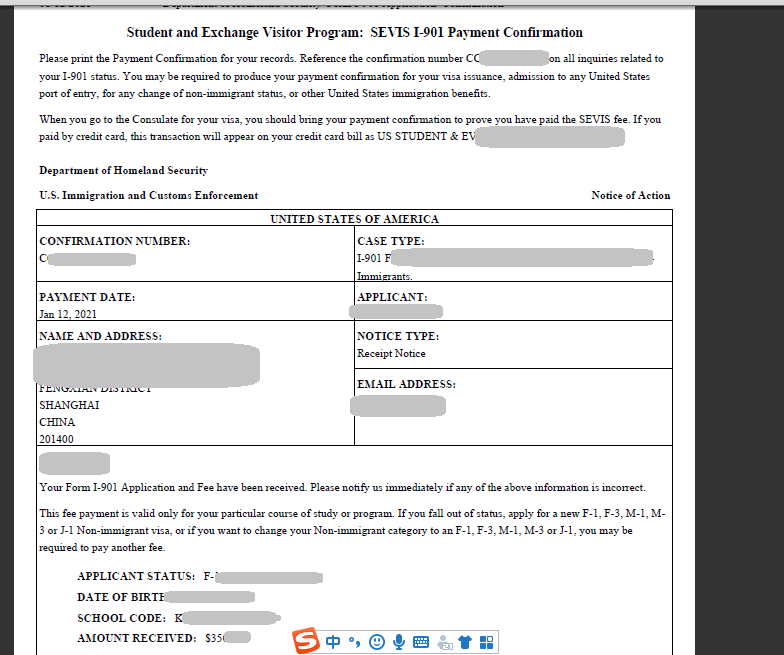
Task: Open the skin shirt icon
Action: click(x=465, y=642)
